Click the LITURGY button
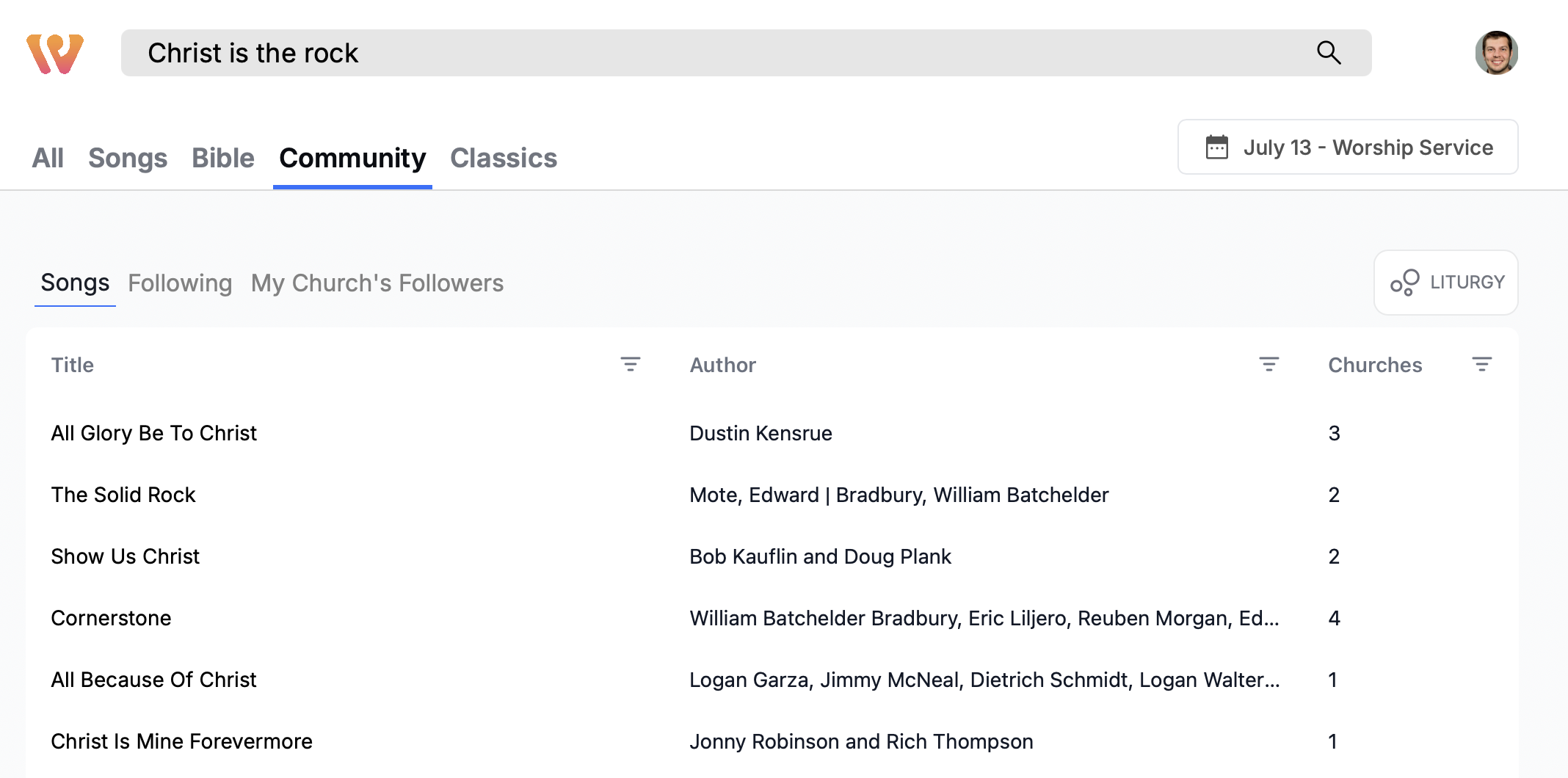This screenshot has height=778, width=1568. 1446,283
